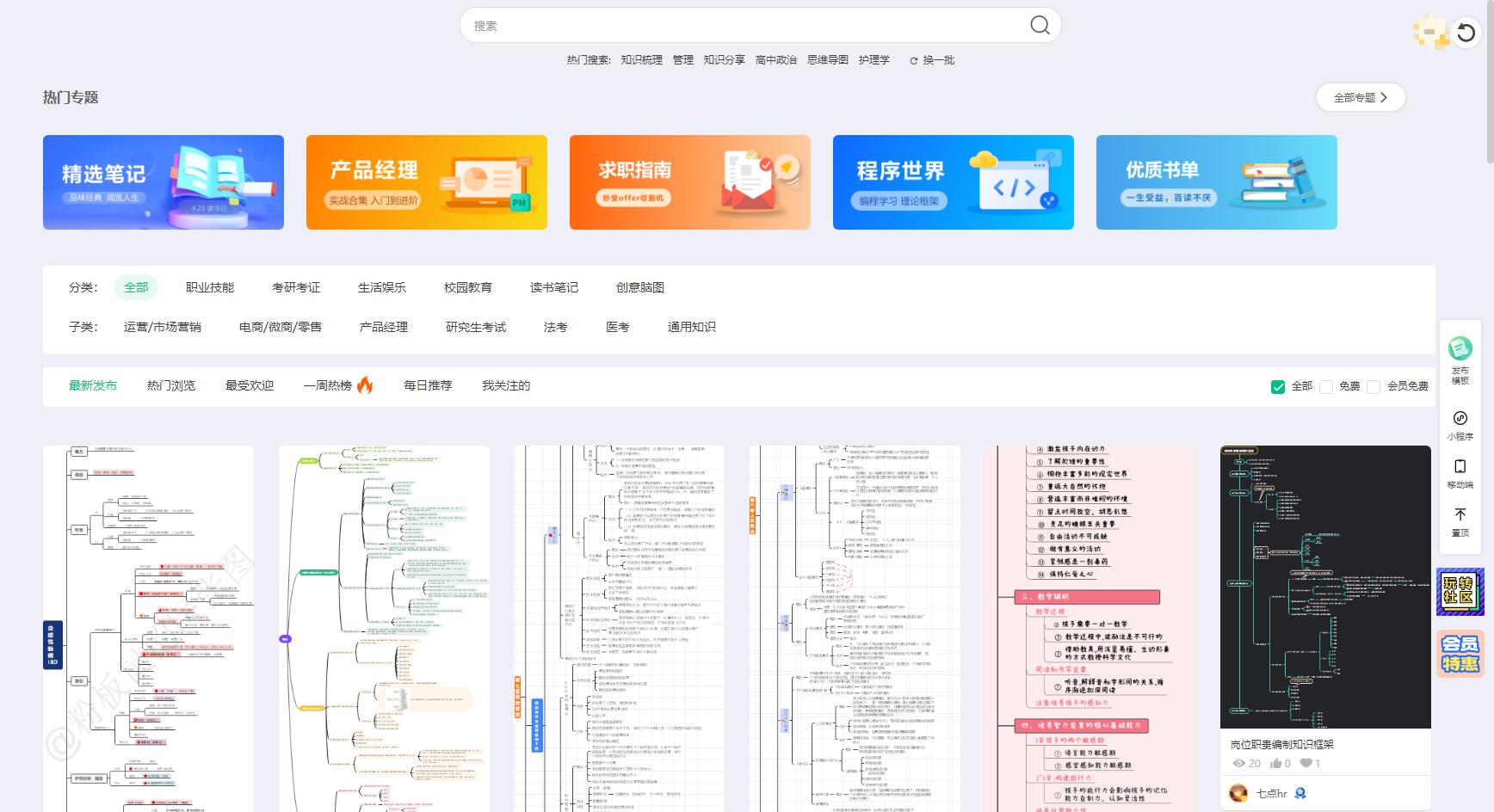Switch to the 热门浏览 tab
The image size is (1494, 812).
pyautogui.click(x=170, y=385)
